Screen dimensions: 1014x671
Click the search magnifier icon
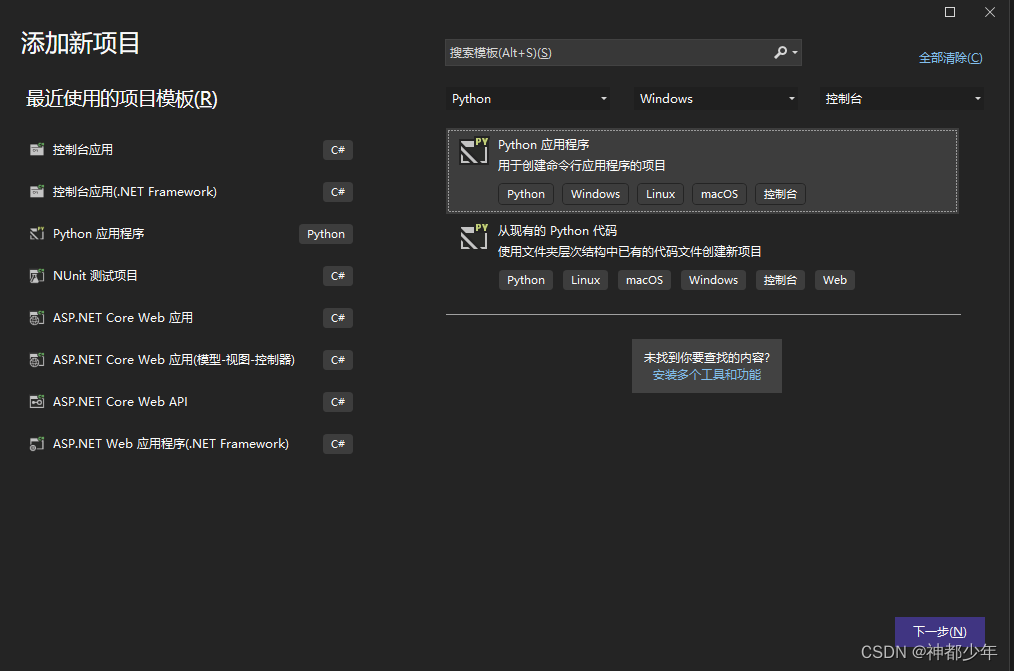tap(781, 52)
